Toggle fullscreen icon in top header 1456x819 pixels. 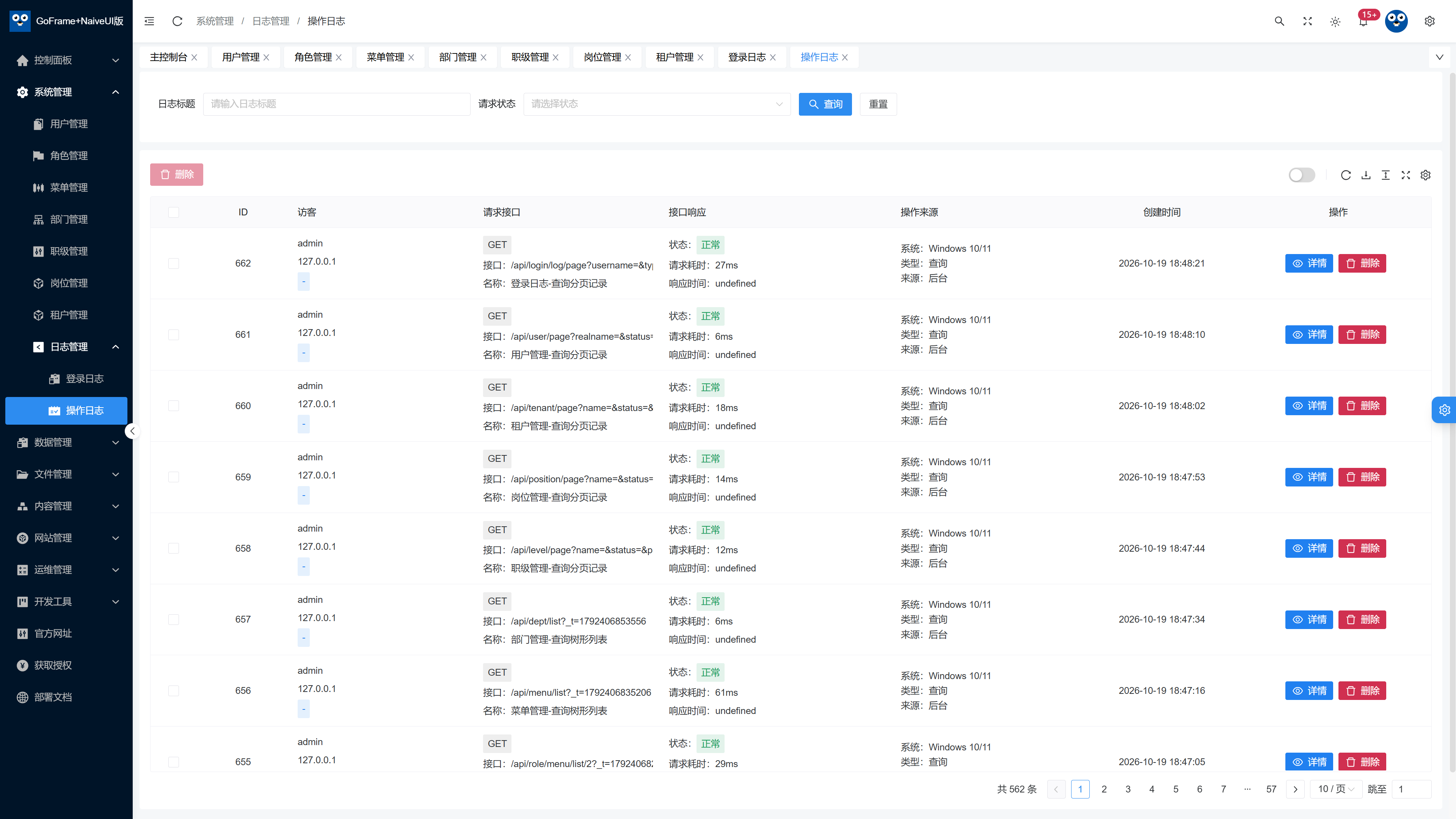coord(1307,21)
